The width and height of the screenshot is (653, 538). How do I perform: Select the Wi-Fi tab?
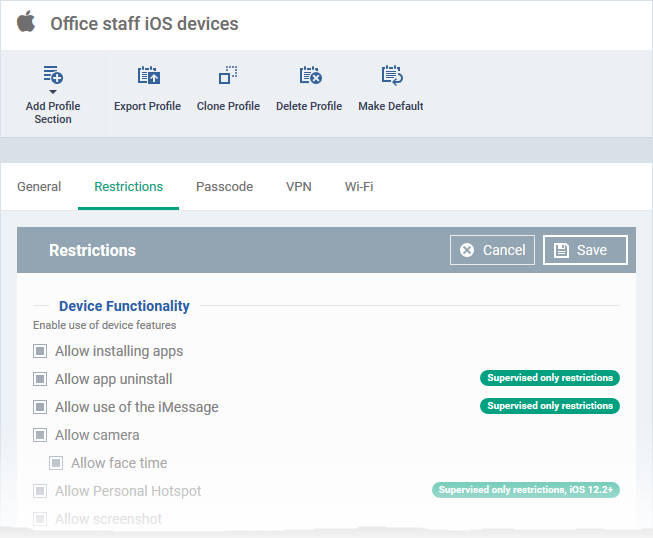click(x=359, y=187)
